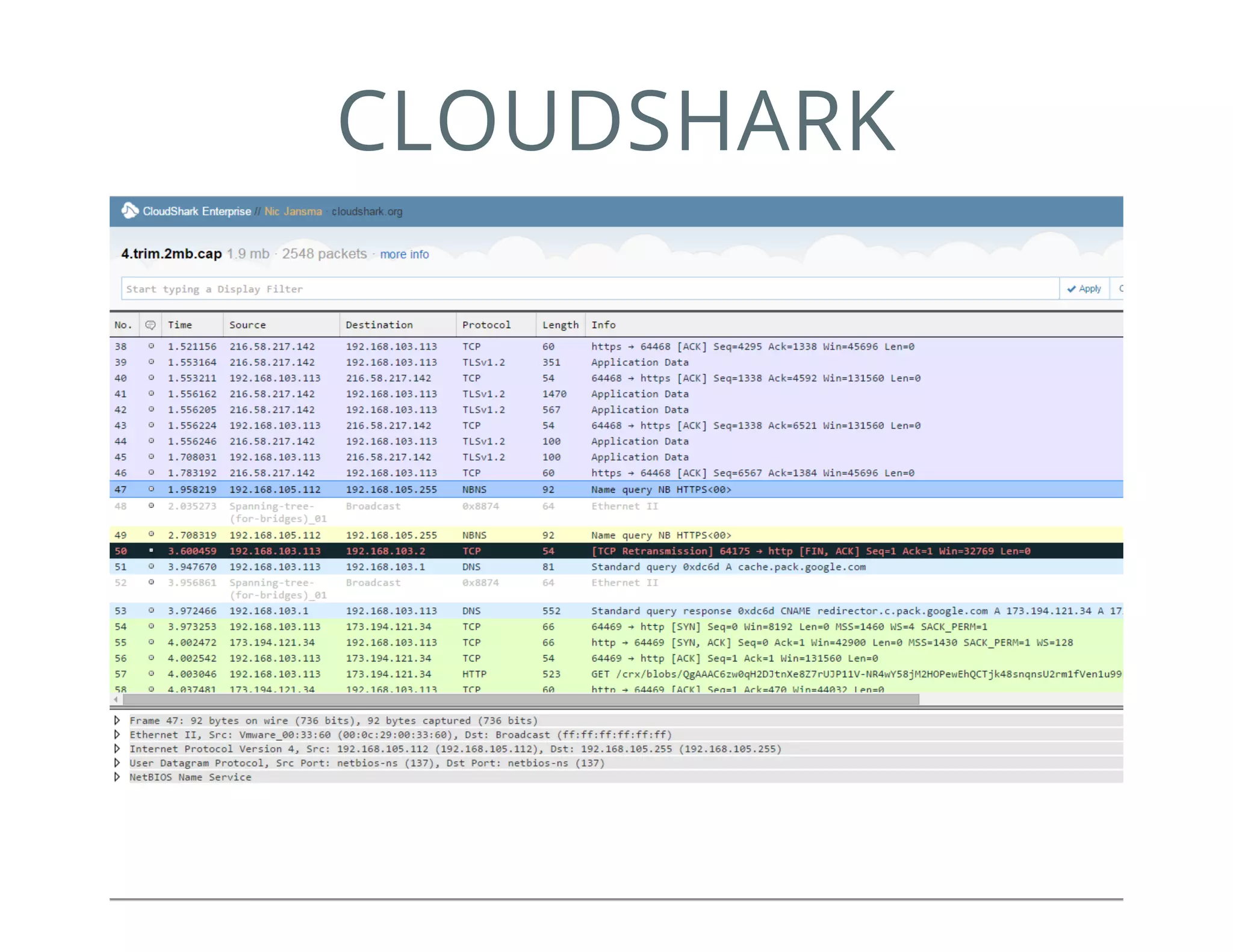Click annotation circle icon on packet 38
This screenshot has height=952, width=1233.
pyautogui.click(x=151, y=346)
